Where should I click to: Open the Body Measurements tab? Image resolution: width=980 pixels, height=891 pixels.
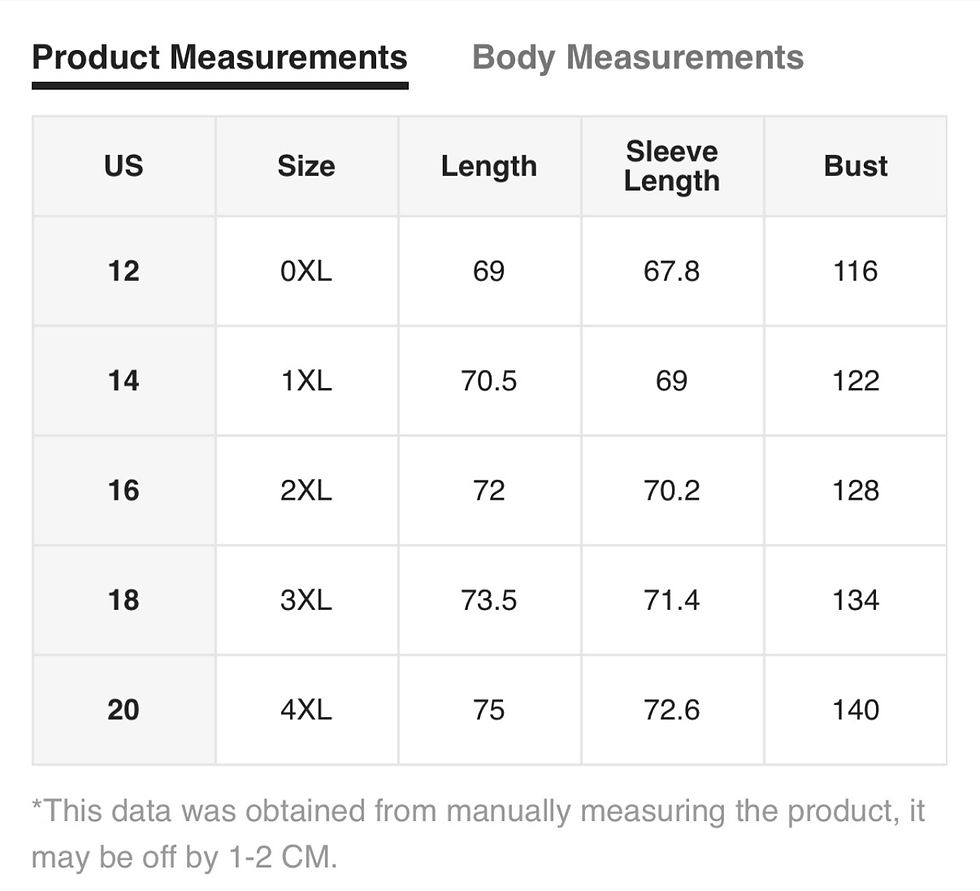[x=637, y=57]
